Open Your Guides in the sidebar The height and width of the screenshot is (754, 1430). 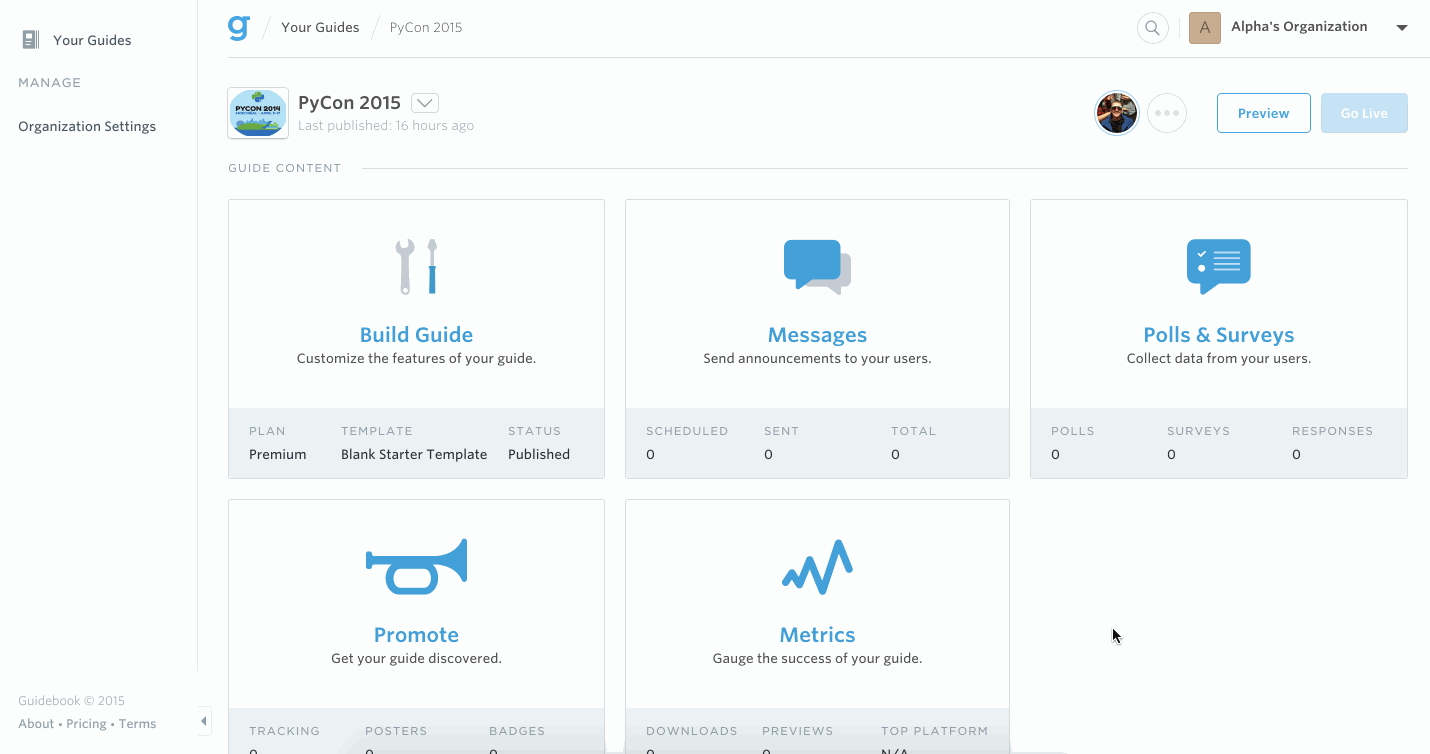[92, 40]
